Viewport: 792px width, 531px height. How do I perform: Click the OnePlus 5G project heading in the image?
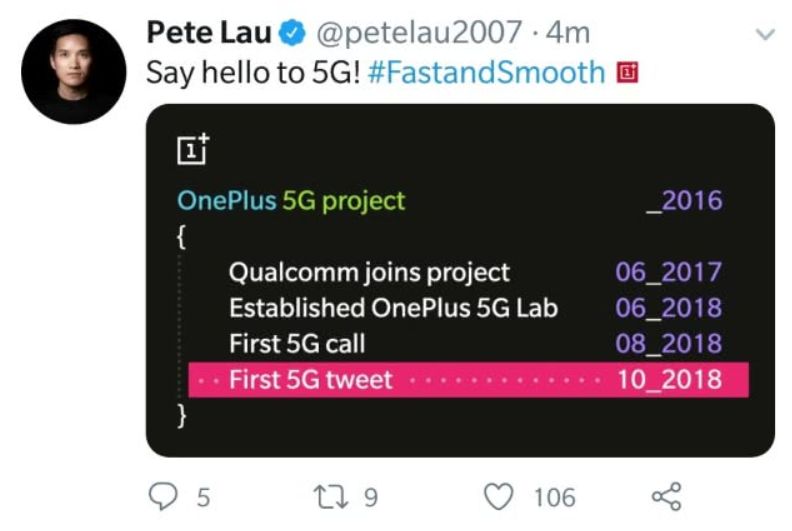291,201
